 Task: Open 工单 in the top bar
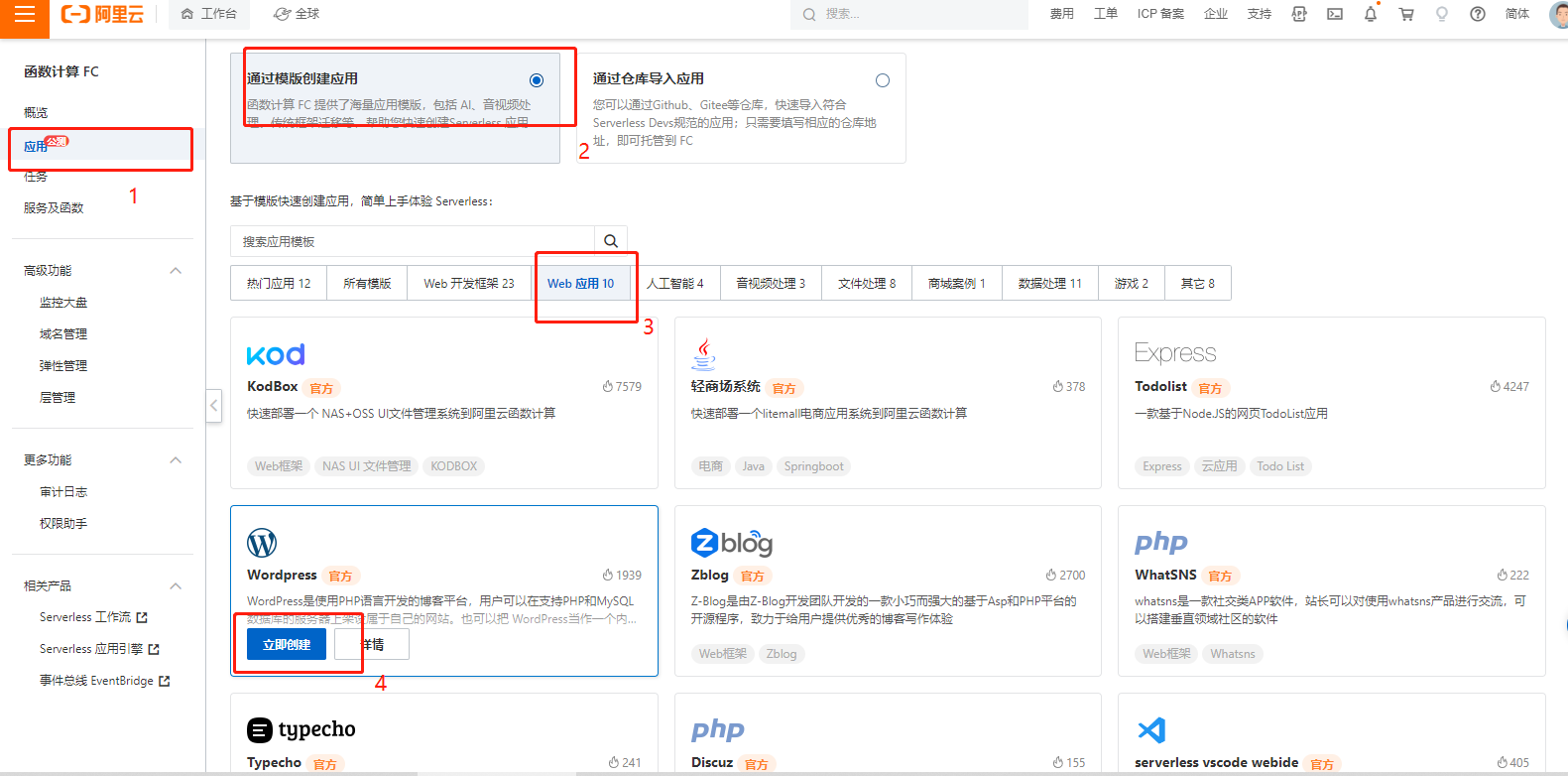[1106, 14]
